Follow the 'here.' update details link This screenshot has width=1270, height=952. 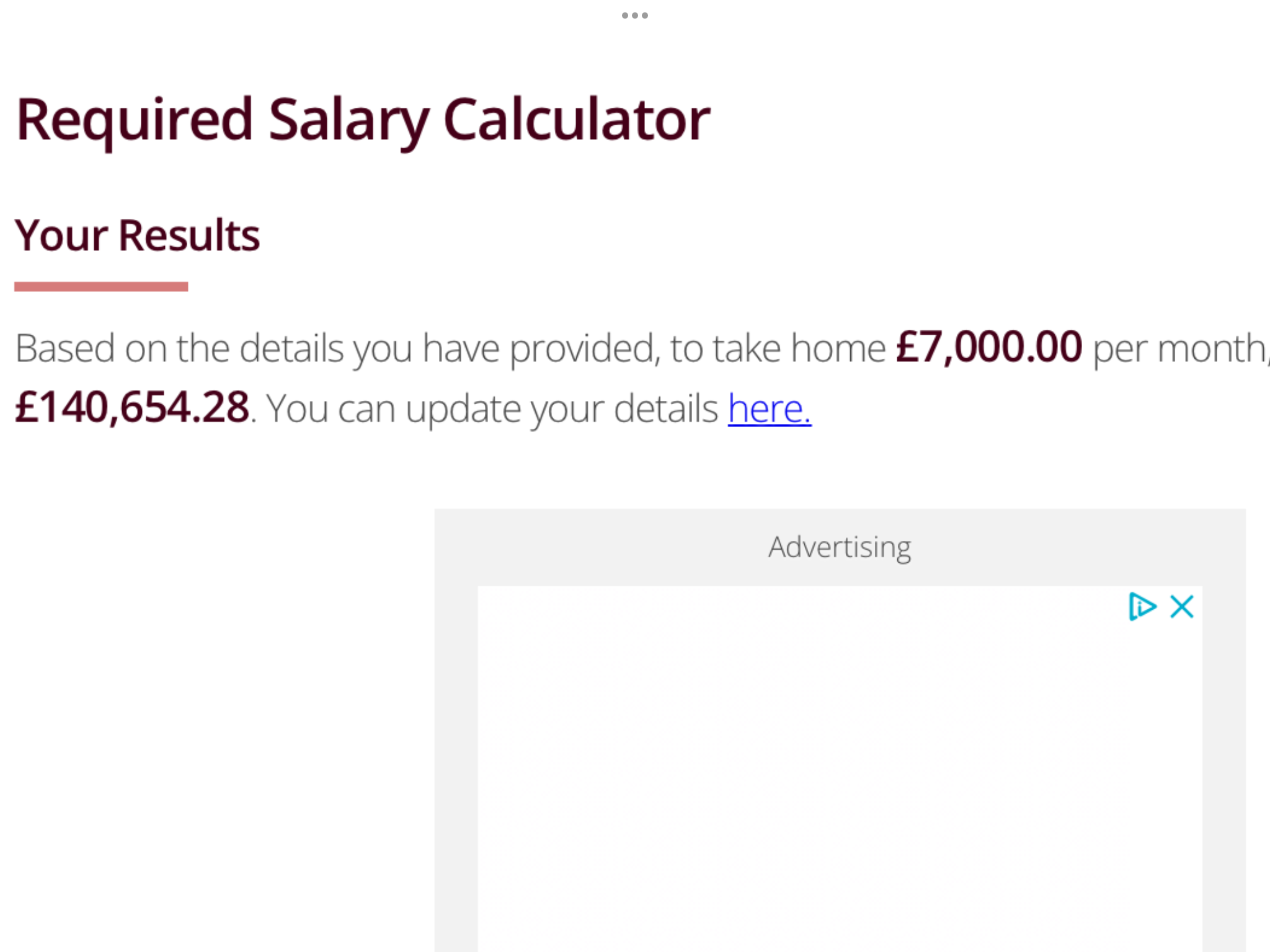(x=770, y=408)
